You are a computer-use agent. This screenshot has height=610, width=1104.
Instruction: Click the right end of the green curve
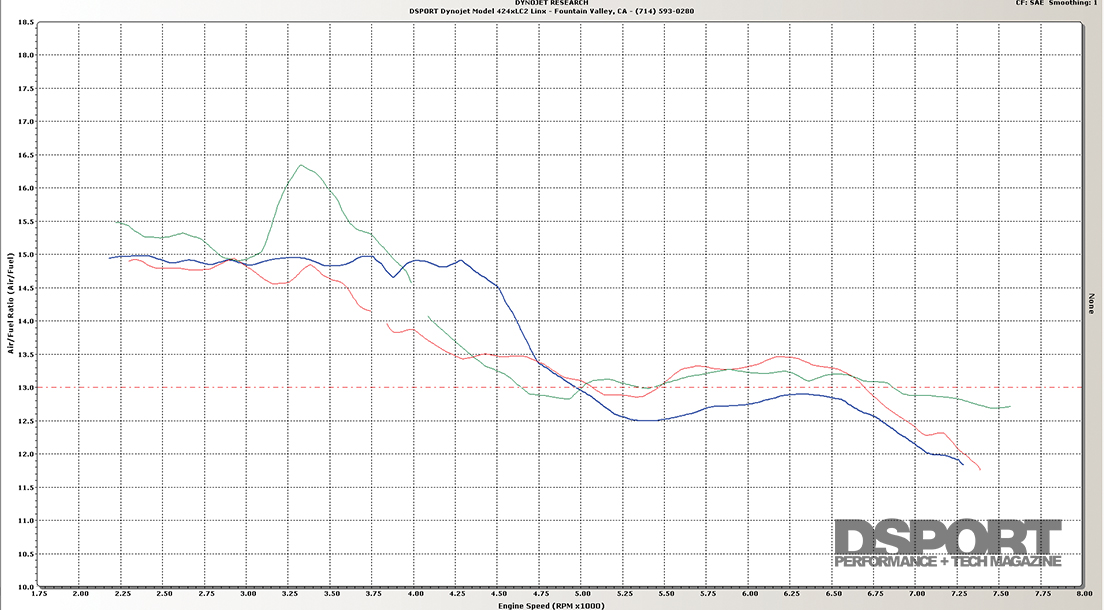(x=1011, y=407)
